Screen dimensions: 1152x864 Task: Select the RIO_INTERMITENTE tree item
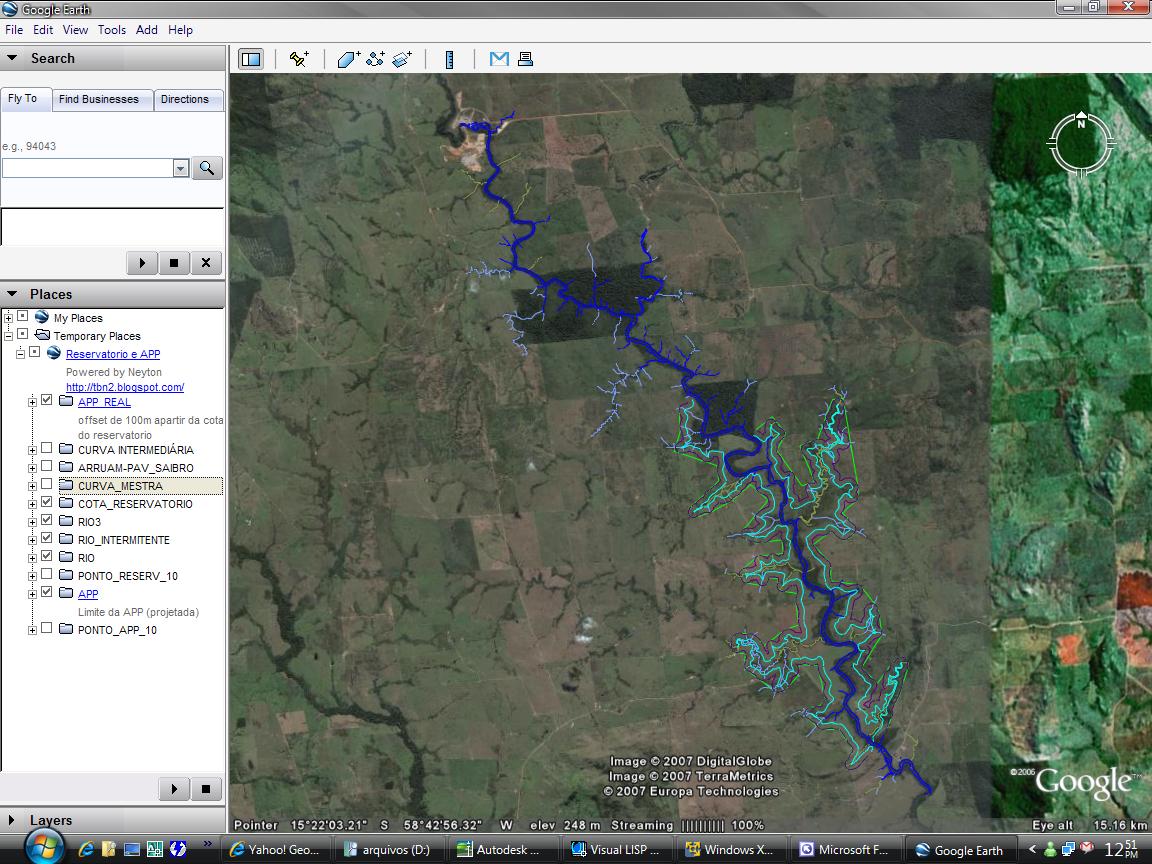click(x=123, y=540)
